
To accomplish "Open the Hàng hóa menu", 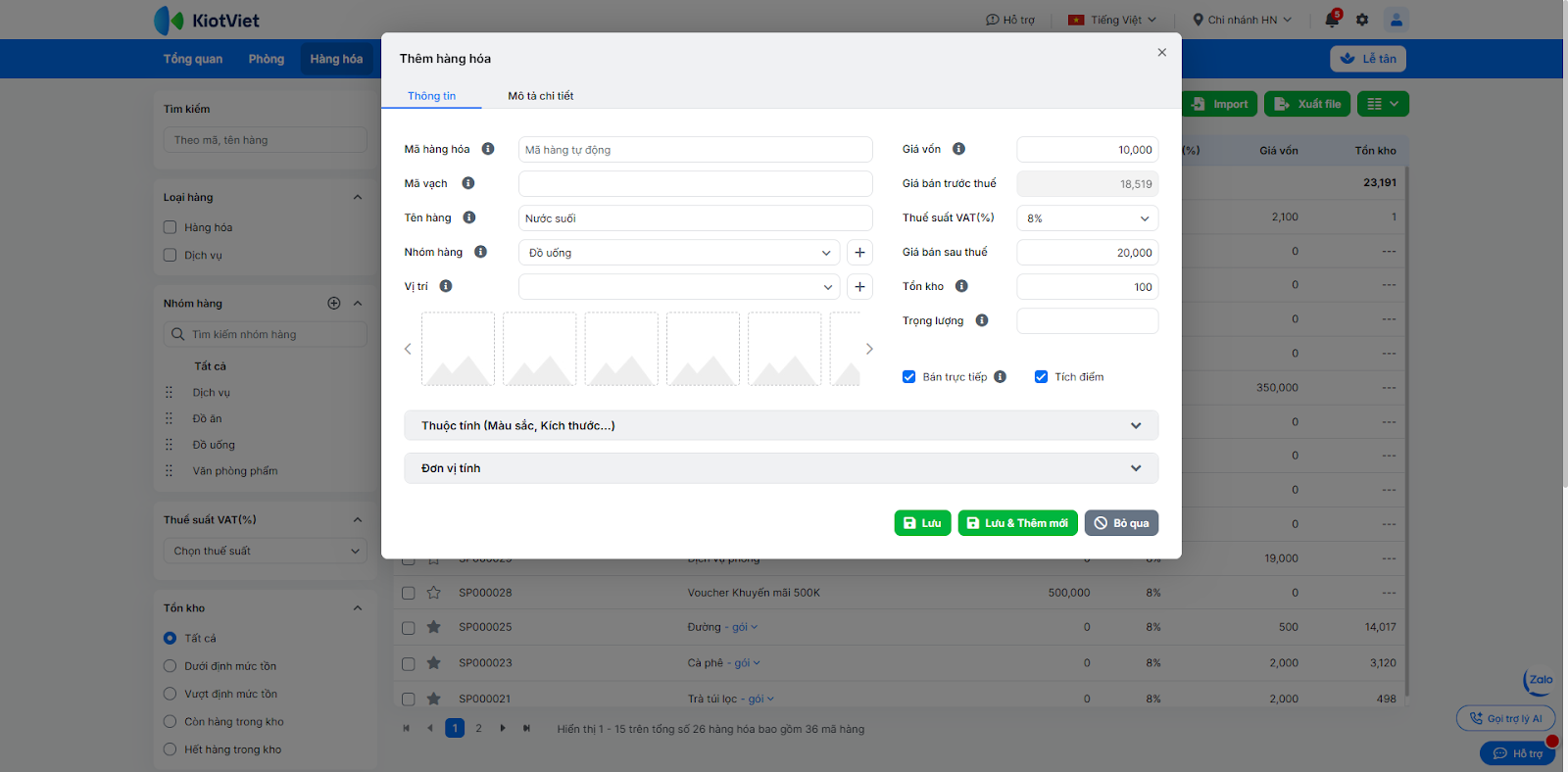I will coord(336,59).
